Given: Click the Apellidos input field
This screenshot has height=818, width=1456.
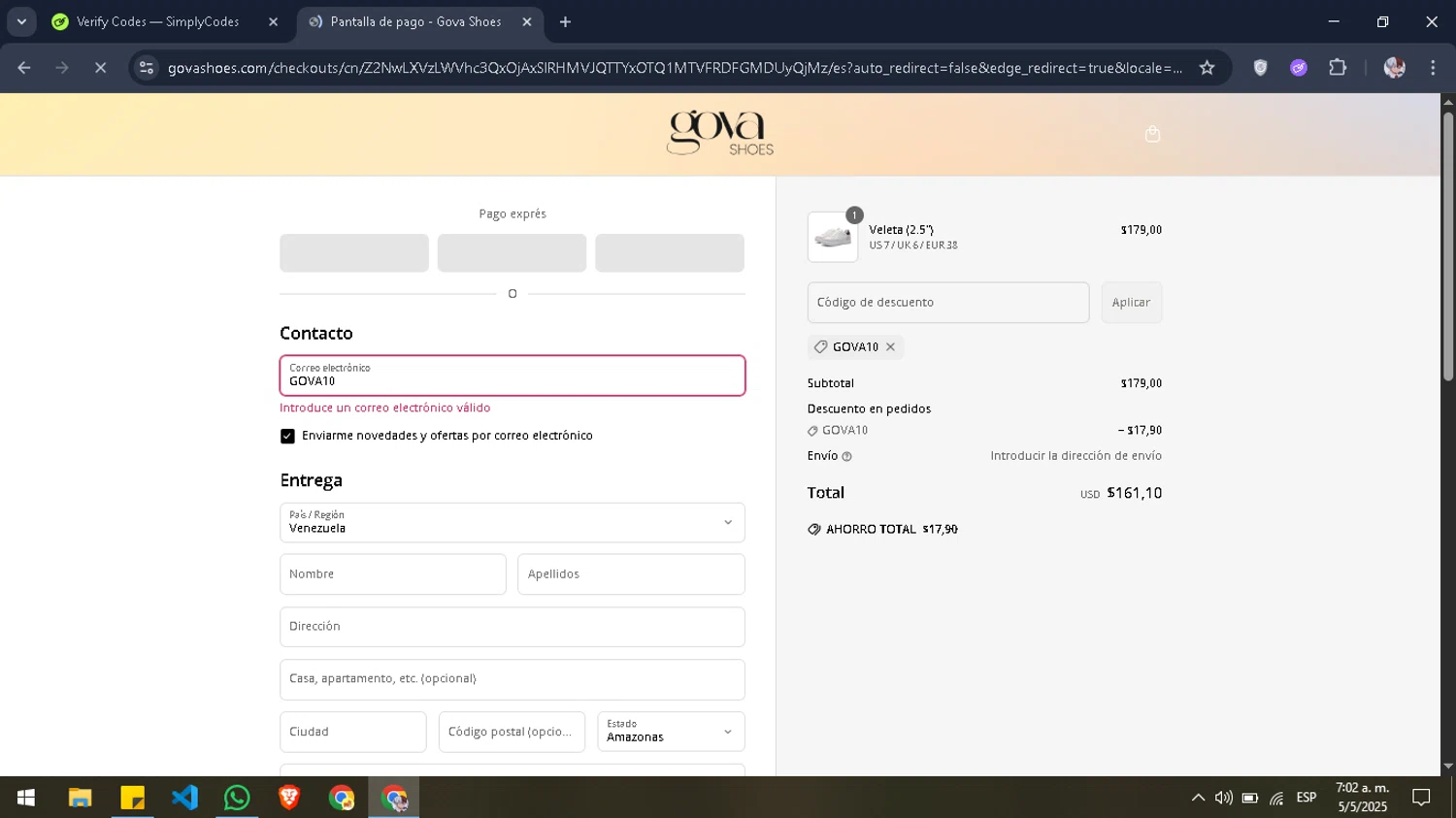Looking at the screenshot, I should point(631,574).
